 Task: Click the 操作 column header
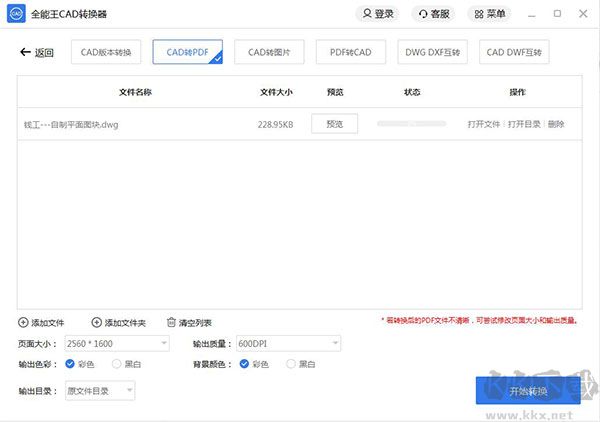[x=517, y=92]
